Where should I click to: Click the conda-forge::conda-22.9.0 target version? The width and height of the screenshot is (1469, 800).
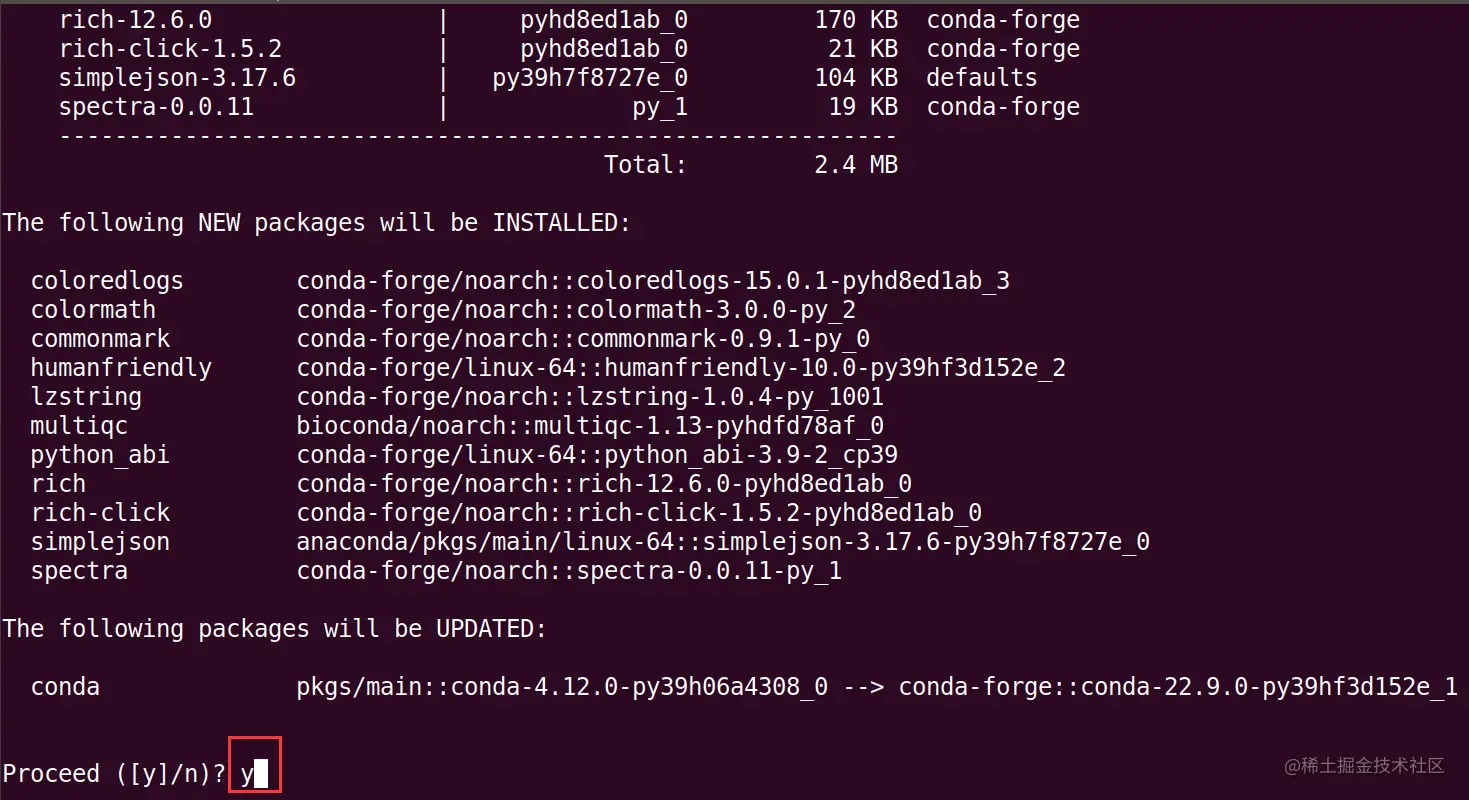(x=1177, y=686)
